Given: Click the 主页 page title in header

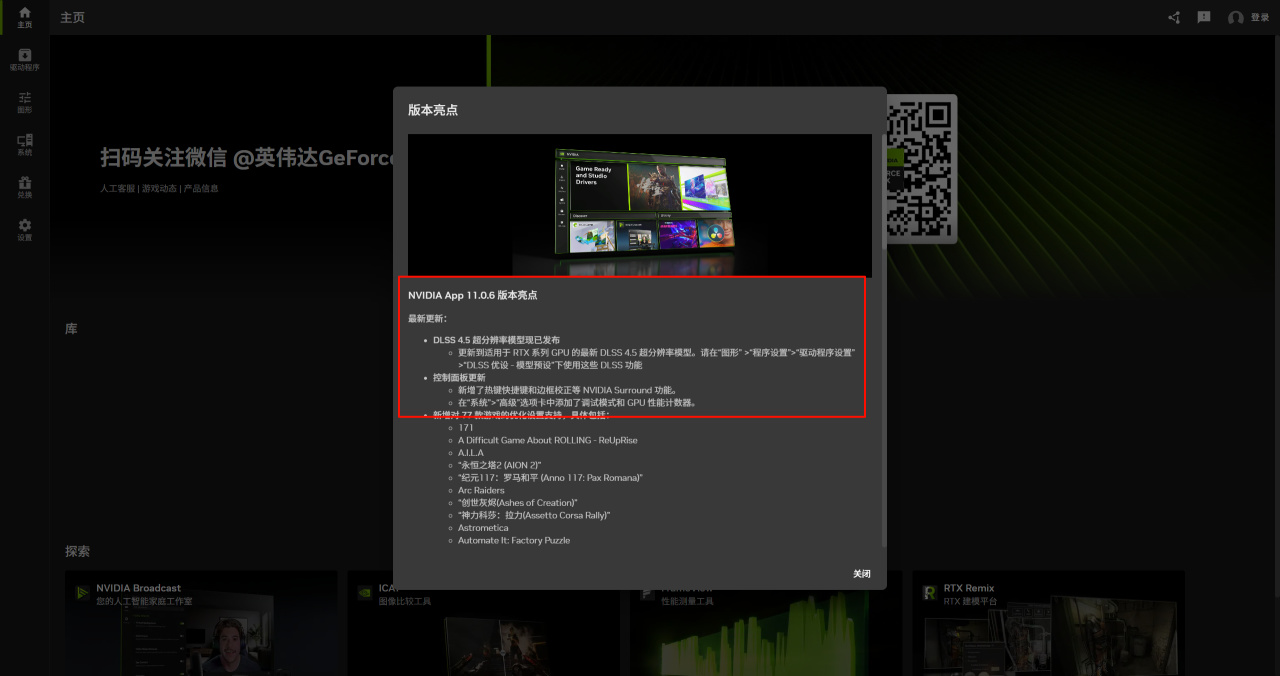Looking at the screenshot, I should click(72, 18).
